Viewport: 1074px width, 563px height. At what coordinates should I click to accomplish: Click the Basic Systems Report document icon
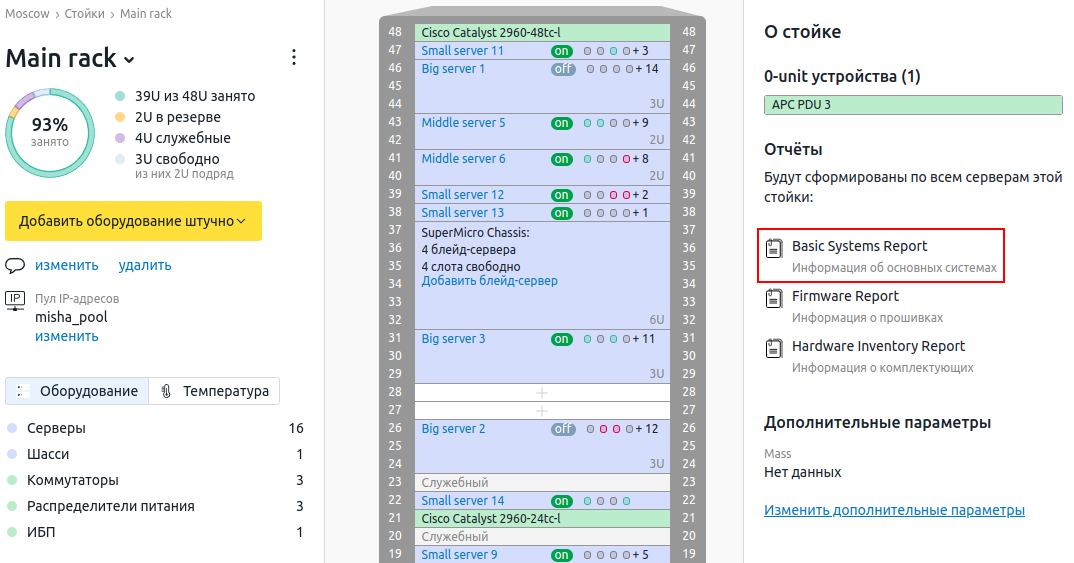[773, 248]
